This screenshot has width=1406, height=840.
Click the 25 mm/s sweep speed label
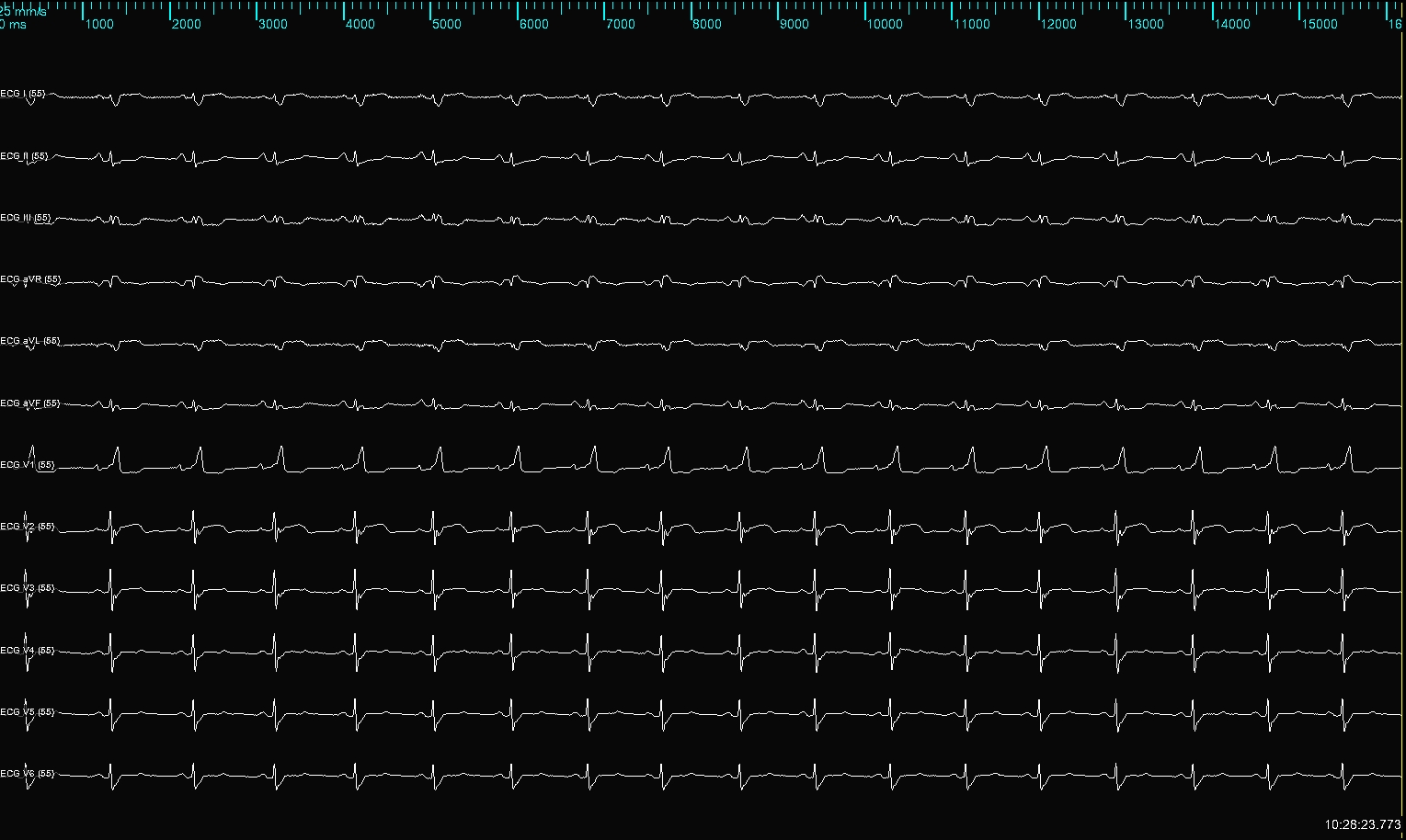tap(23, 12)
